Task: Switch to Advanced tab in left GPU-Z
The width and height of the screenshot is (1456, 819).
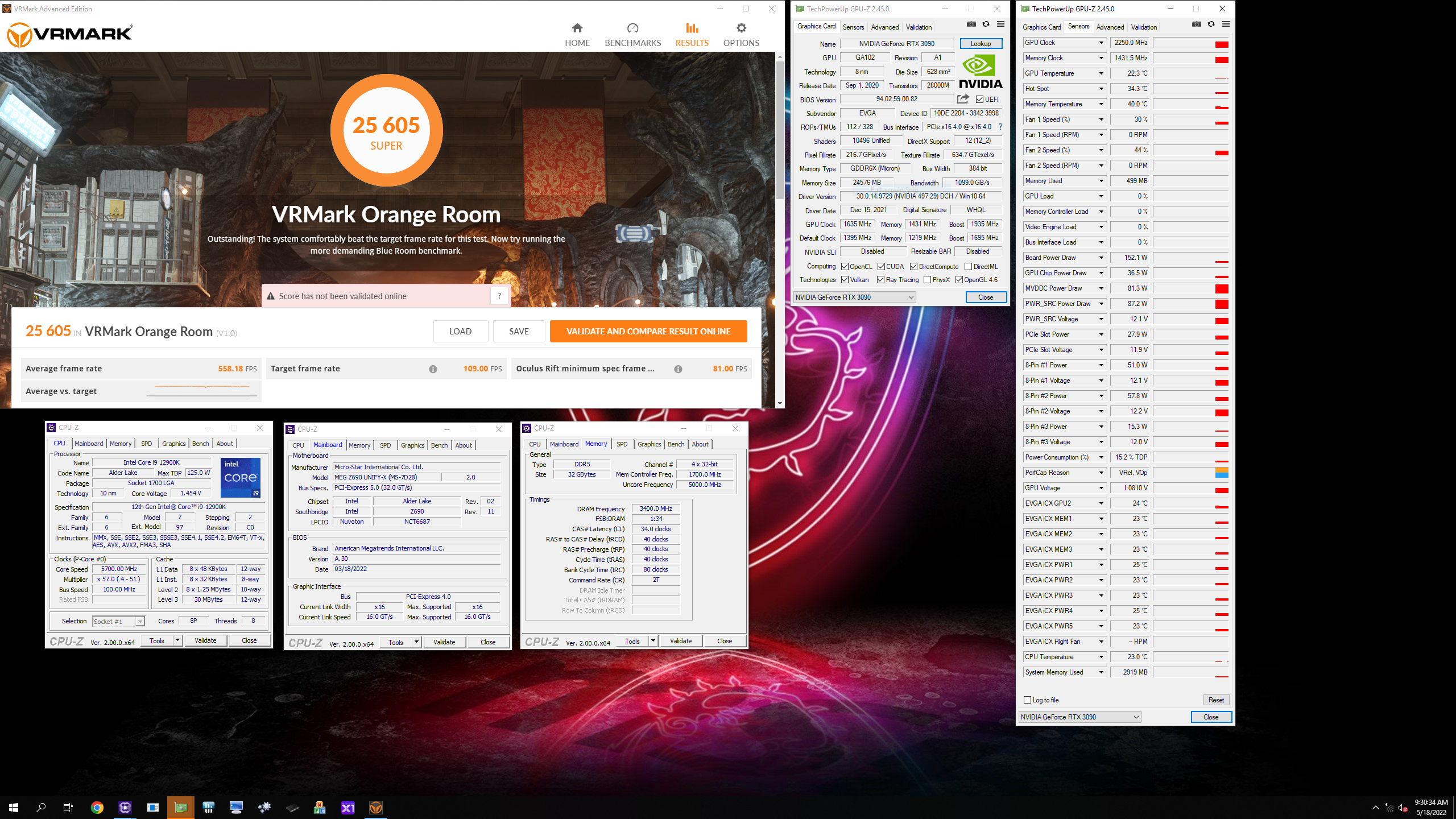Action: coord(885,27)
